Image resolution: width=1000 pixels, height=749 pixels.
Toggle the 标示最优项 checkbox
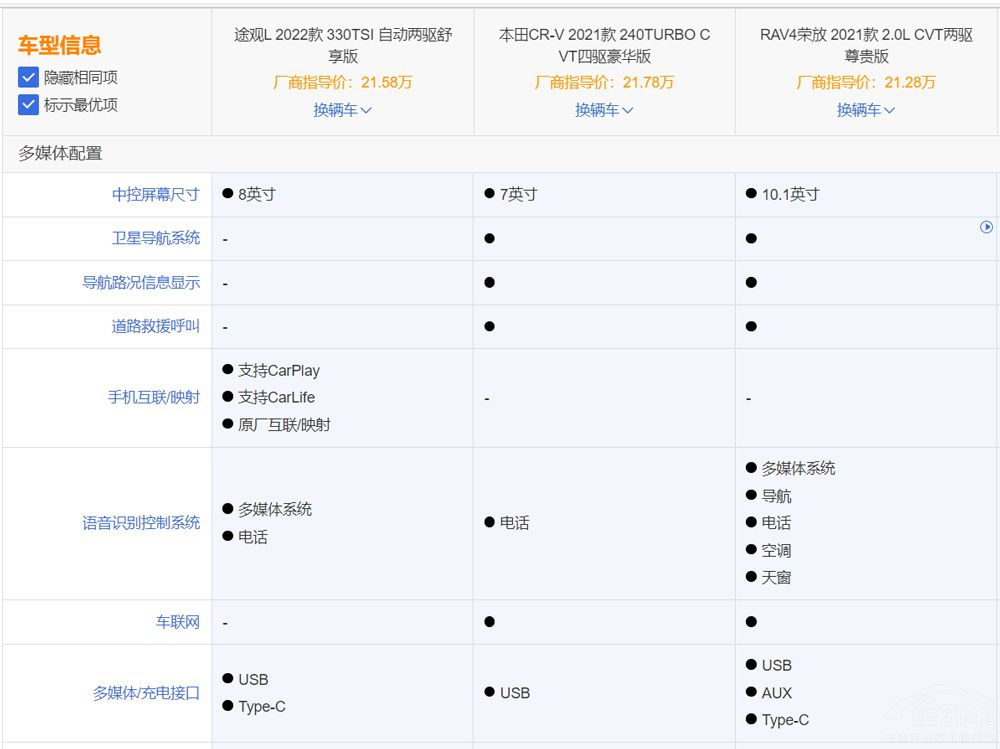(28, 104)
